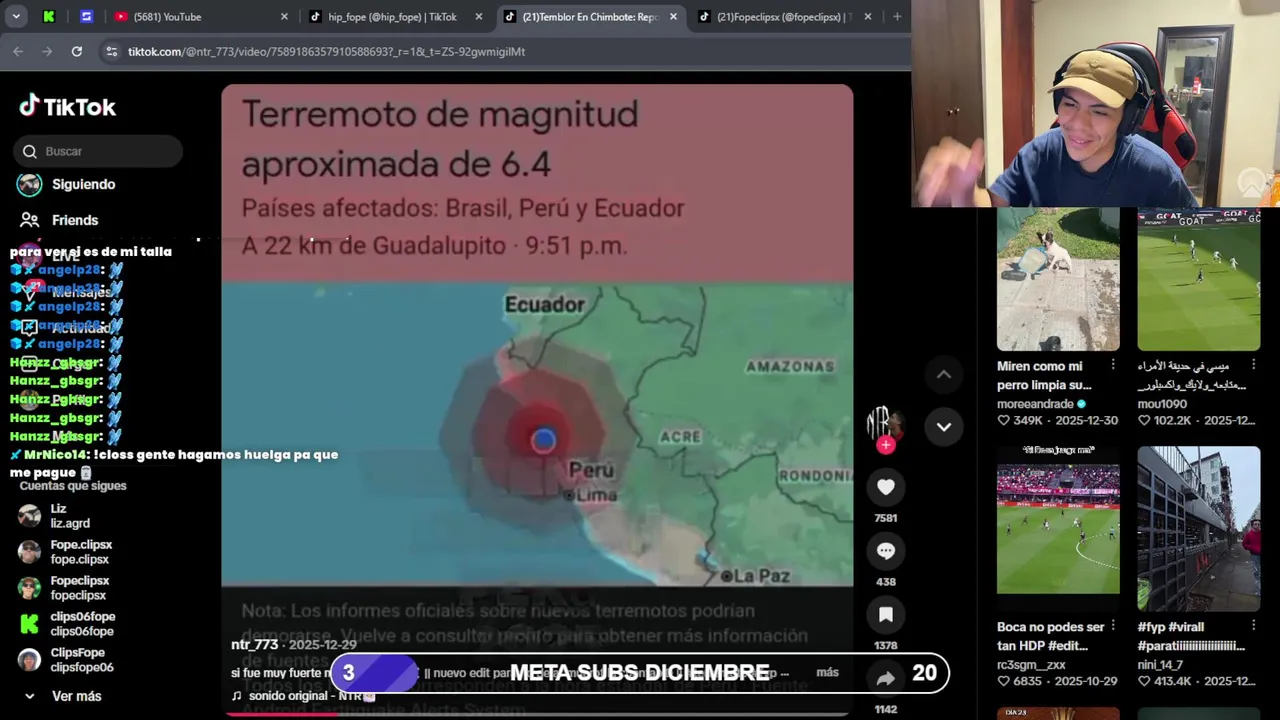Open options for #fyp #virall video

pos(1253,627)
